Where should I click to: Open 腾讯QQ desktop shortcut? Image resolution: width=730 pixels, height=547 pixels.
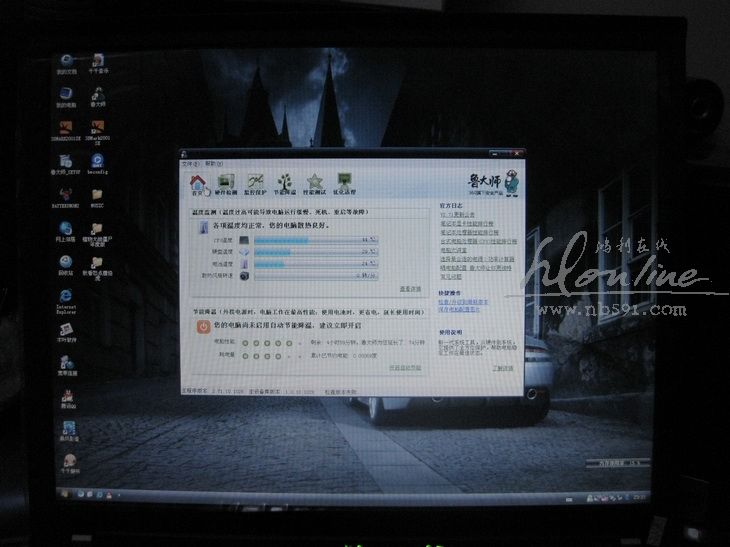tap(68, 399)
